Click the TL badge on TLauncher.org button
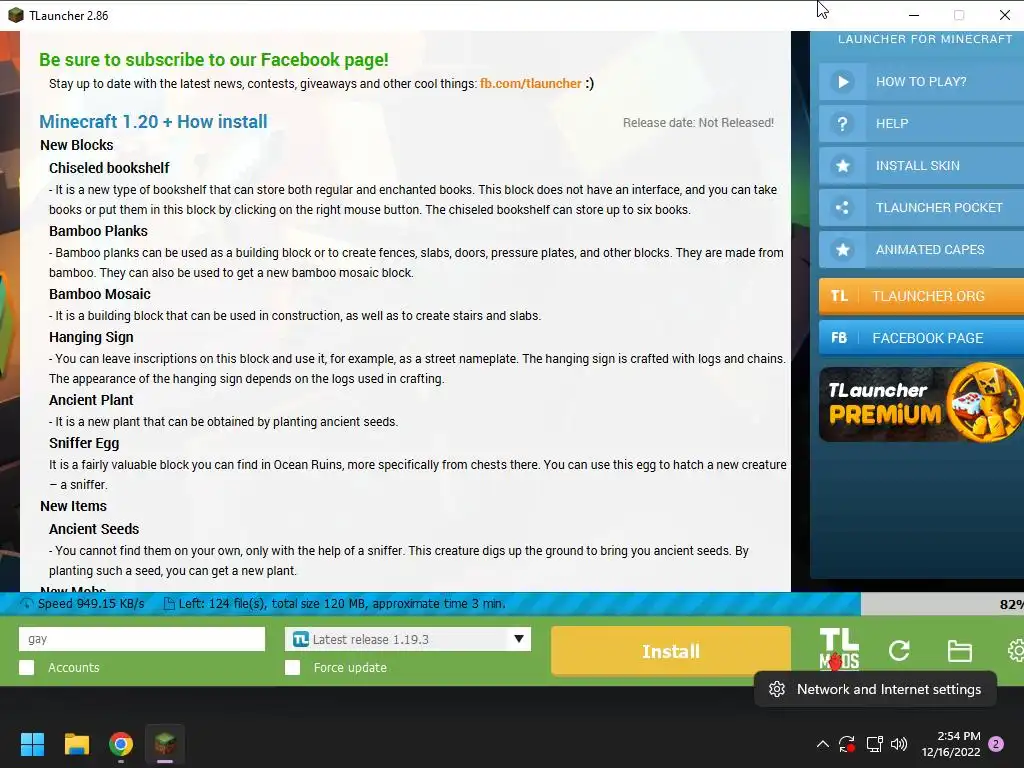 tap(839, 296)
